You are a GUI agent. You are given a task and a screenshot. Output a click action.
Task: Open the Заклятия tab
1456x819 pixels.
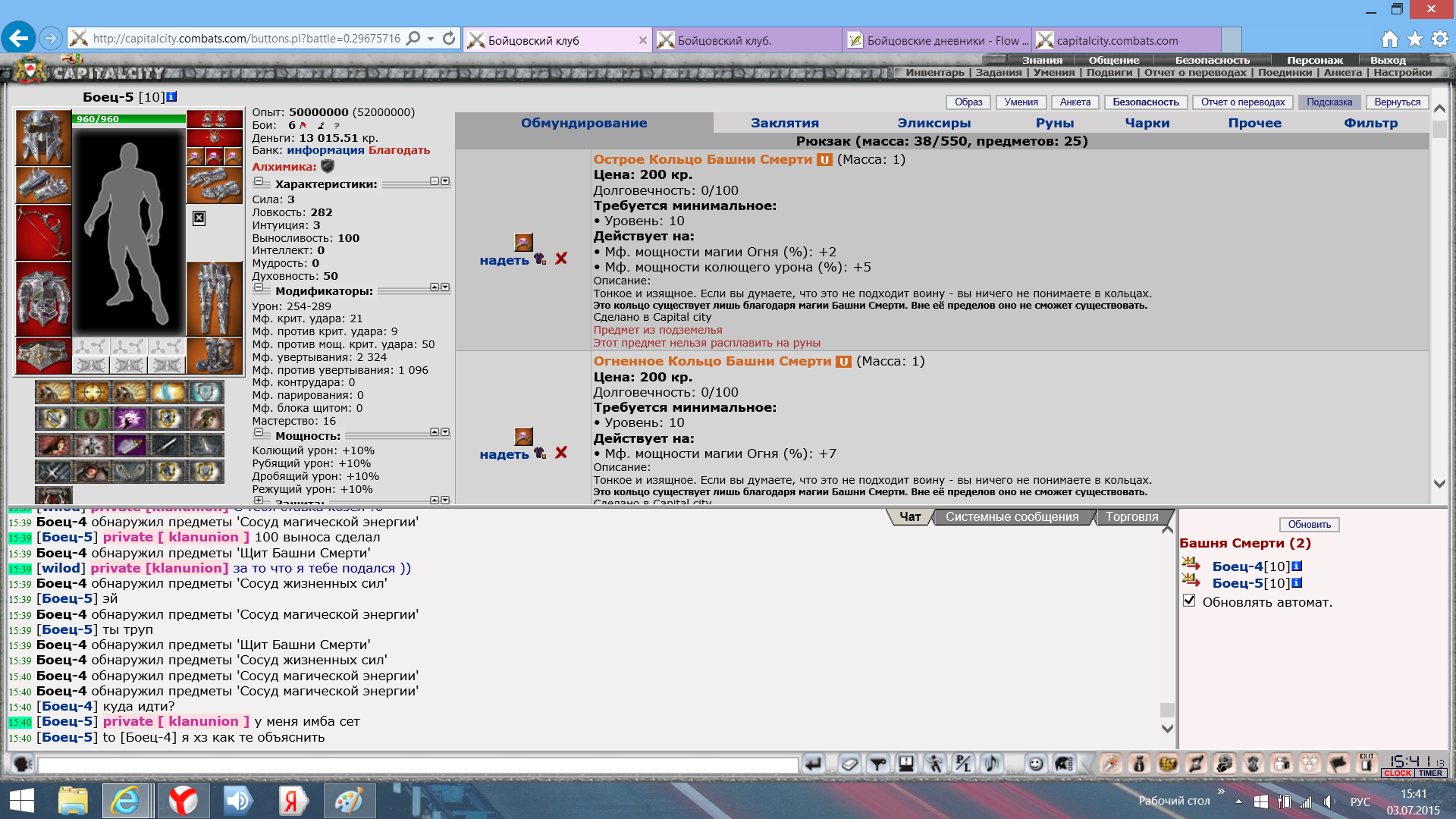[x=785, y=123]
